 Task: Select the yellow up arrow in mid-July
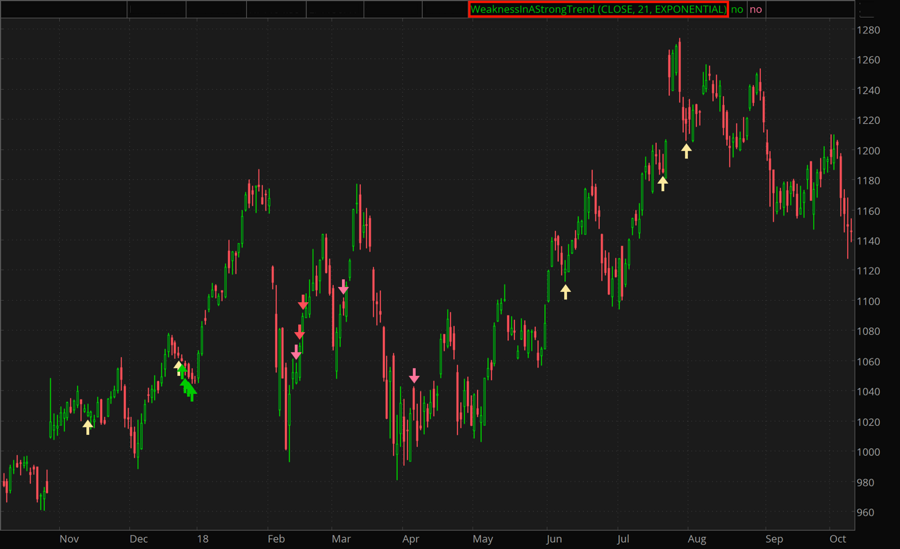662,184
